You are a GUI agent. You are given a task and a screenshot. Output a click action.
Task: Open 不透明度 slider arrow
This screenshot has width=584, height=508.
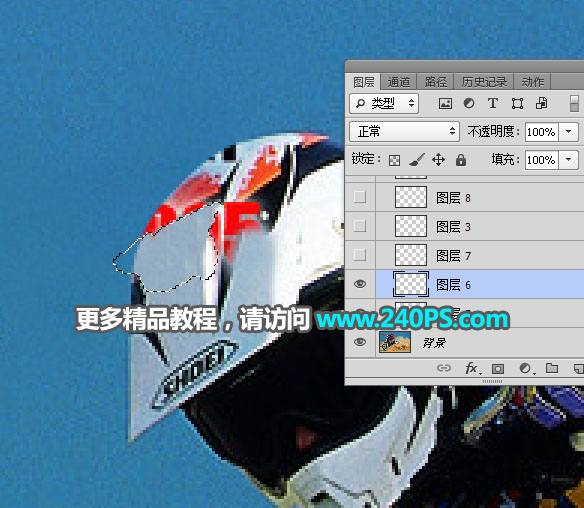click(569, 131)
